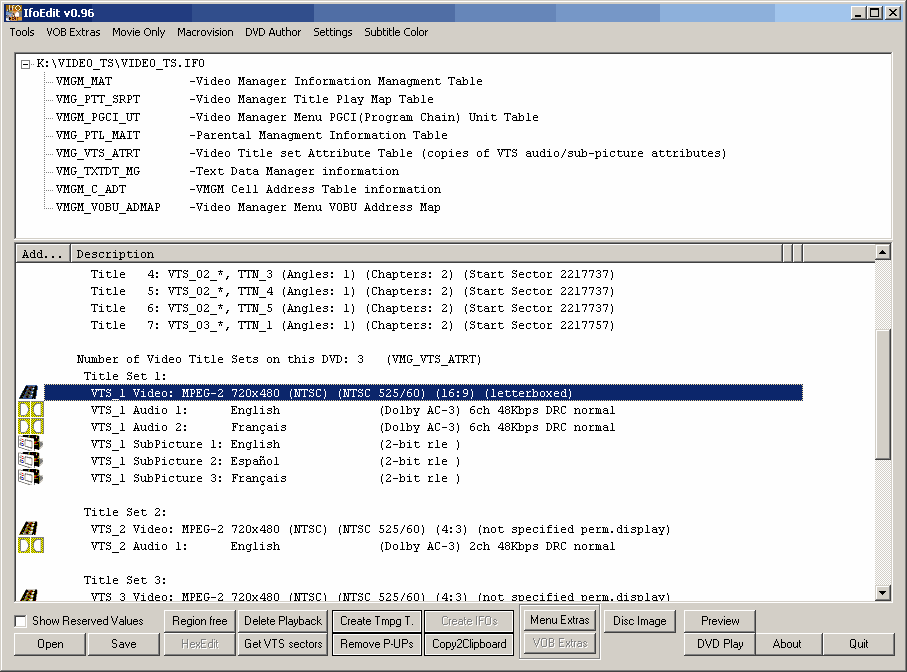Click the Delete Playback button
This screenshot has height=672, width=907.
click(x=283, y=621)
